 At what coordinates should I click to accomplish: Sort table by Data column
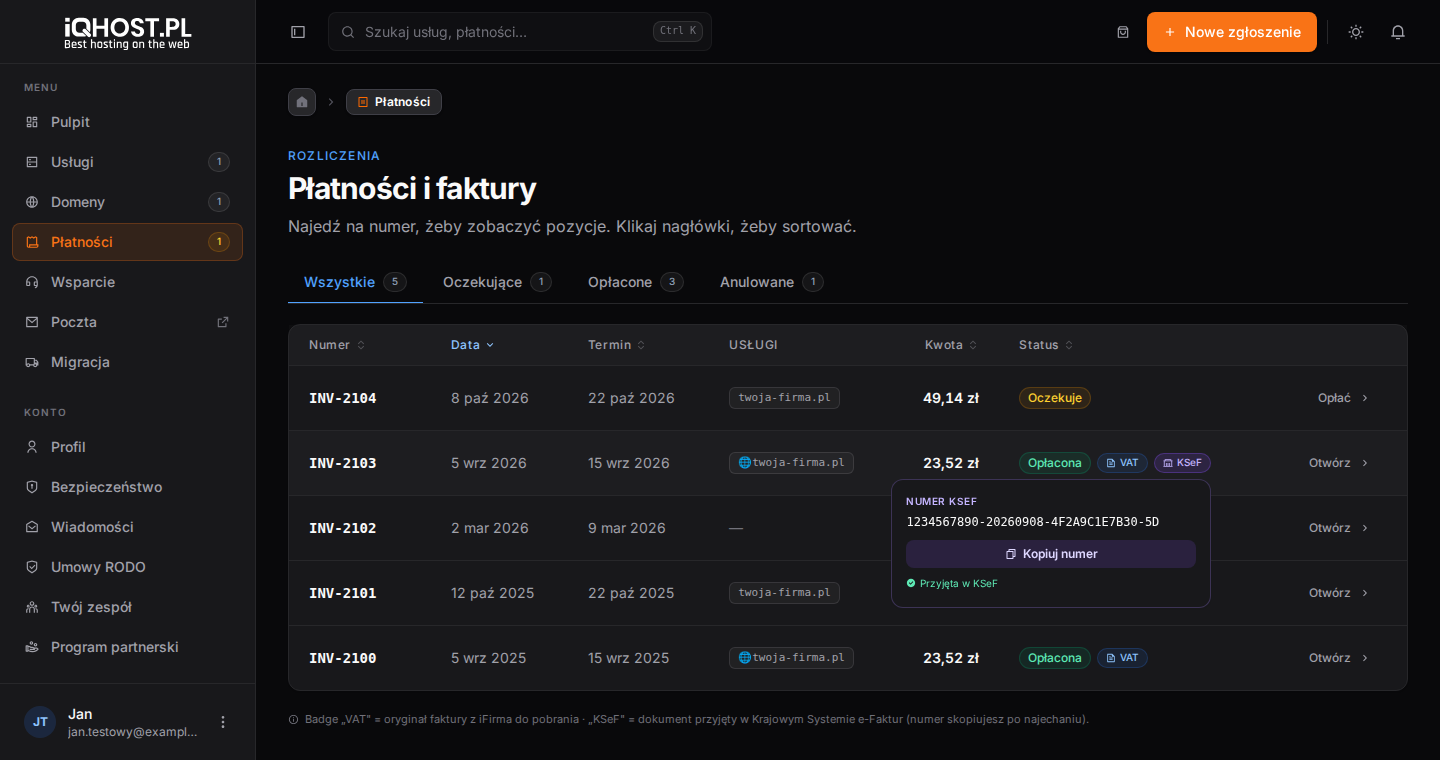tap(472, 345)
